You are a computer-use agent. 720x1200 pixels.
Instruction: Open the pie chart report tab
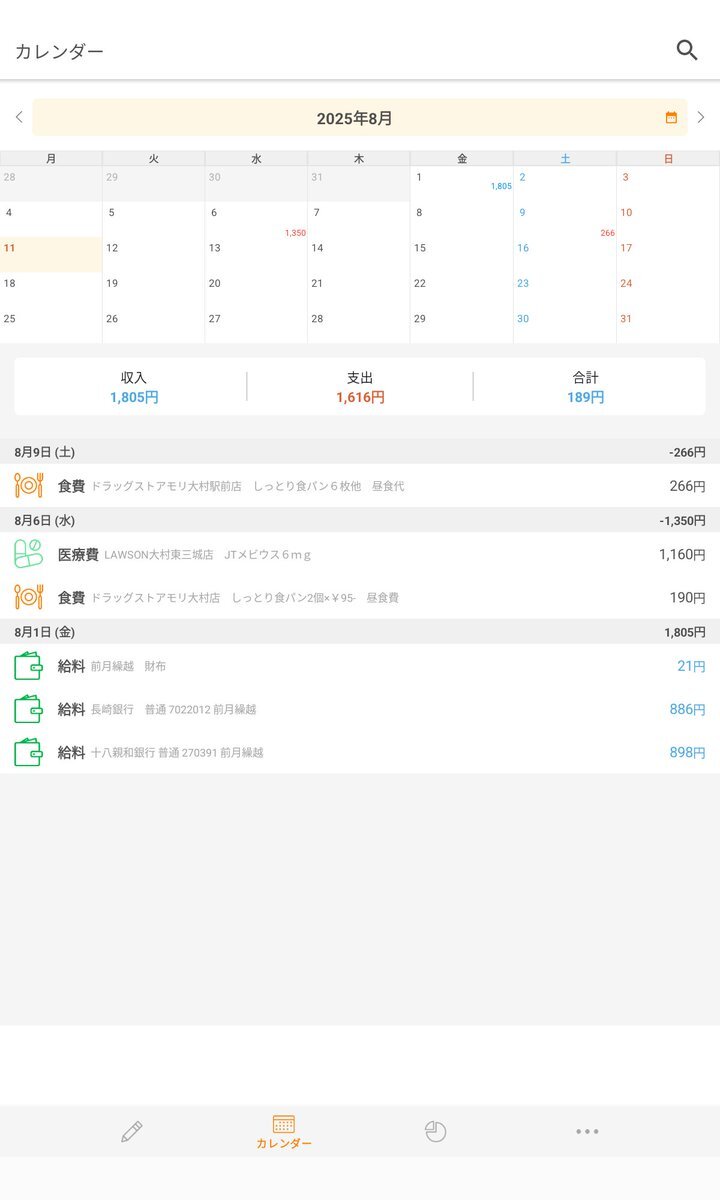point(435,1131)
